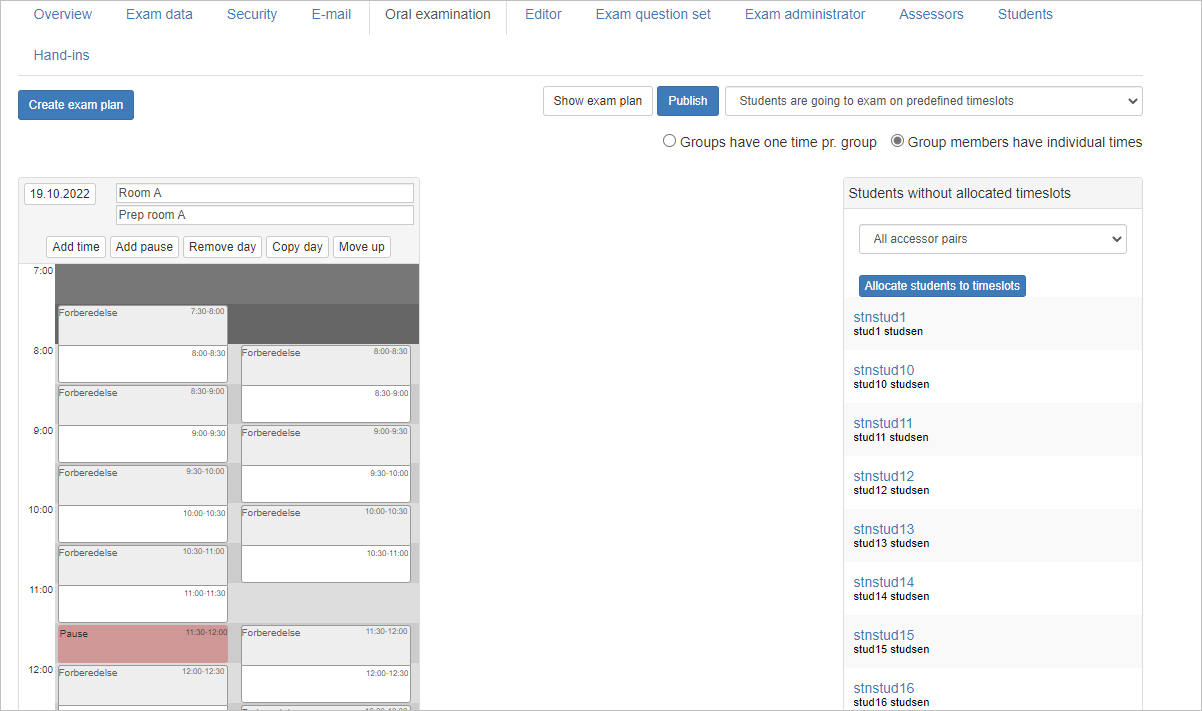Screen dimensions: 1202x711
Task: Select Group members have individual times
Action: (x=898, y=141)
